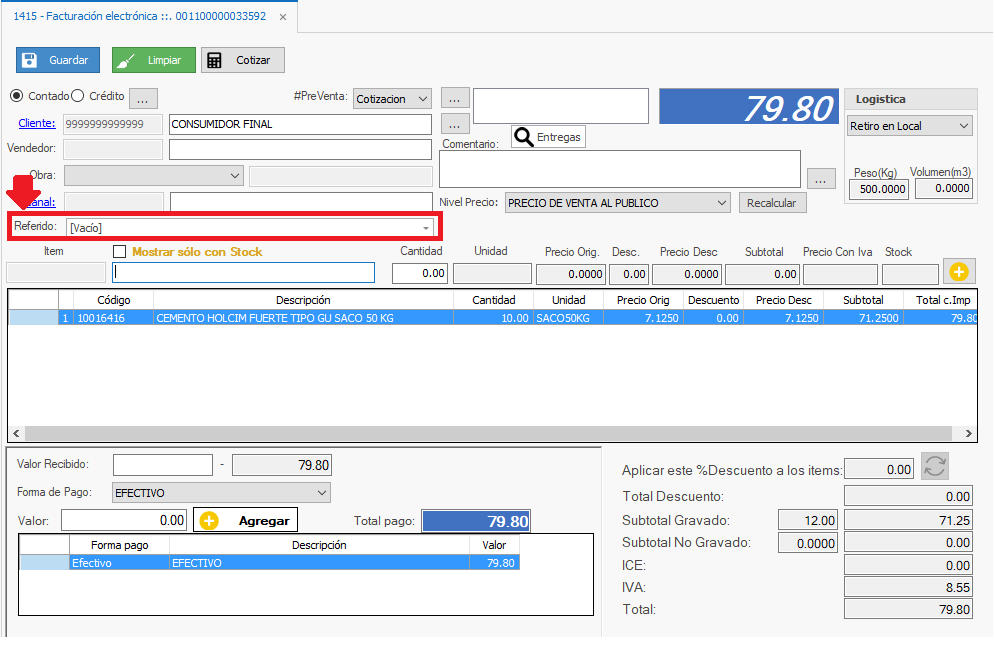Expand the Referido dropdown

[426, 228]
